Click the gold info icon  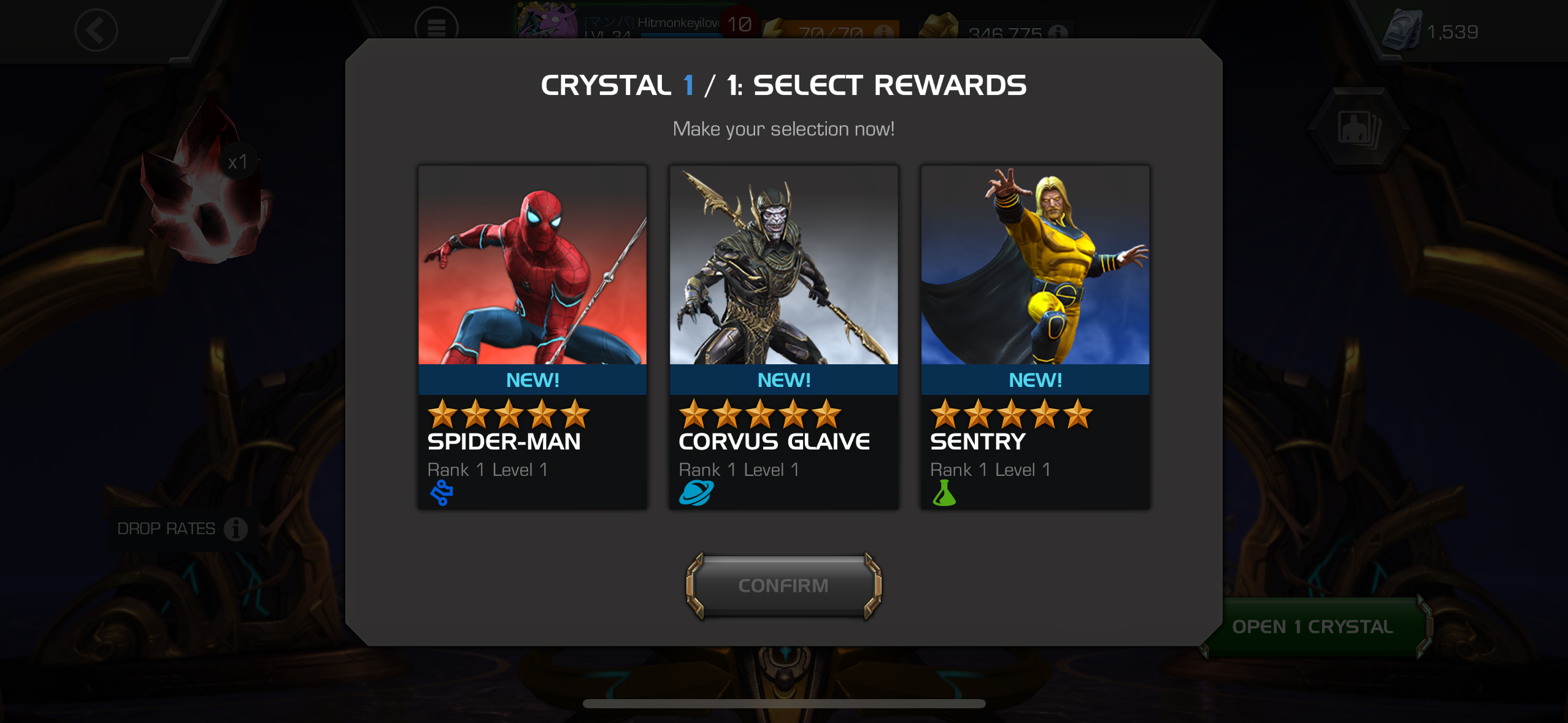coord(1058,33)
